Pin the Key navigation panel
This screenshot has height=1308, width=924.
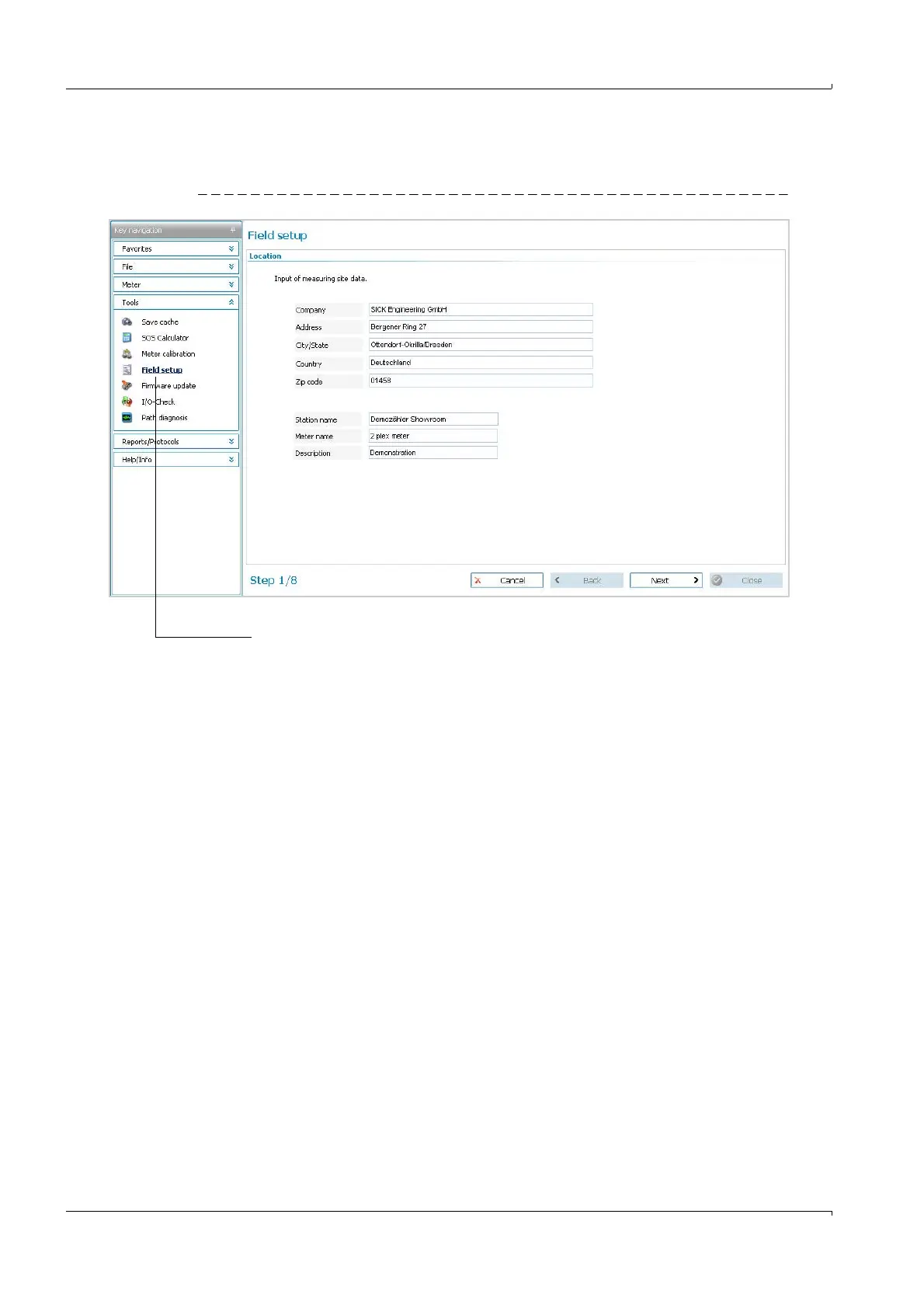tap(232, 230)
